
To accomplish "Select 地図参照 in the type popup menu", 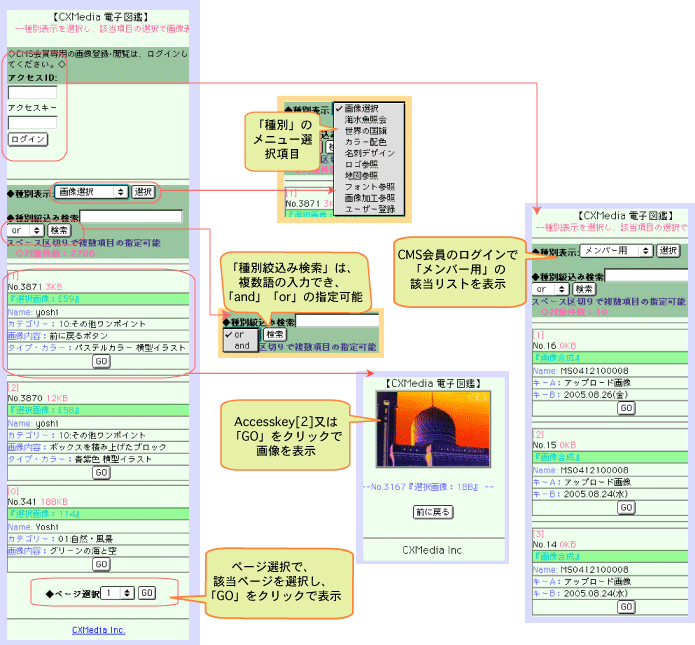I will pyautogui.click(x=369, y=176).
